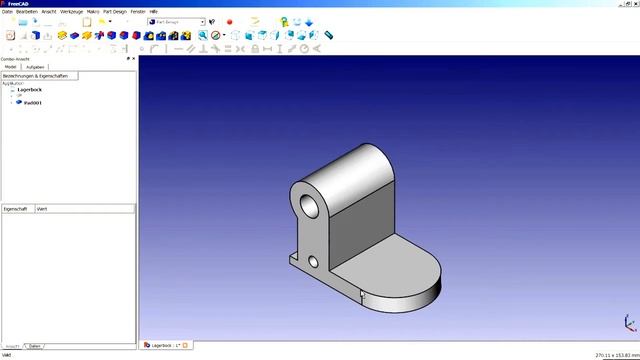Screen dimensions: 640x360
Task: Click the yellow macro edit icon
Action: [x=255, y=21]
